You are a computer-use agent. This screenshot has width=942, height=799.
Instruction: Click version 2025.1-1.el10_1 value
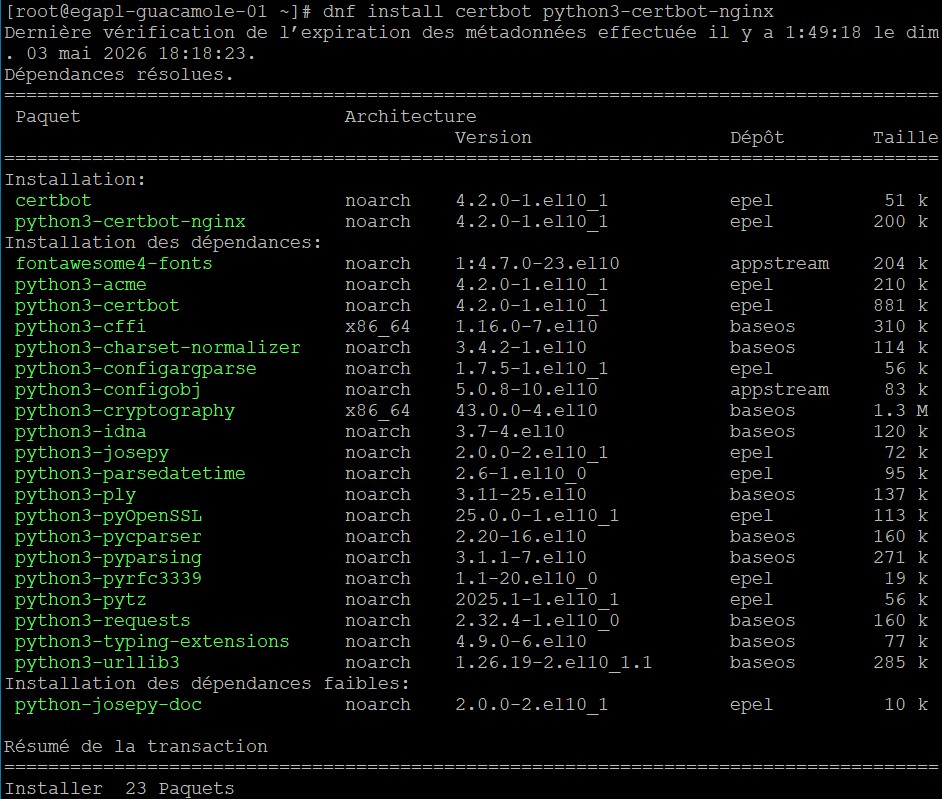coord(537,600)
